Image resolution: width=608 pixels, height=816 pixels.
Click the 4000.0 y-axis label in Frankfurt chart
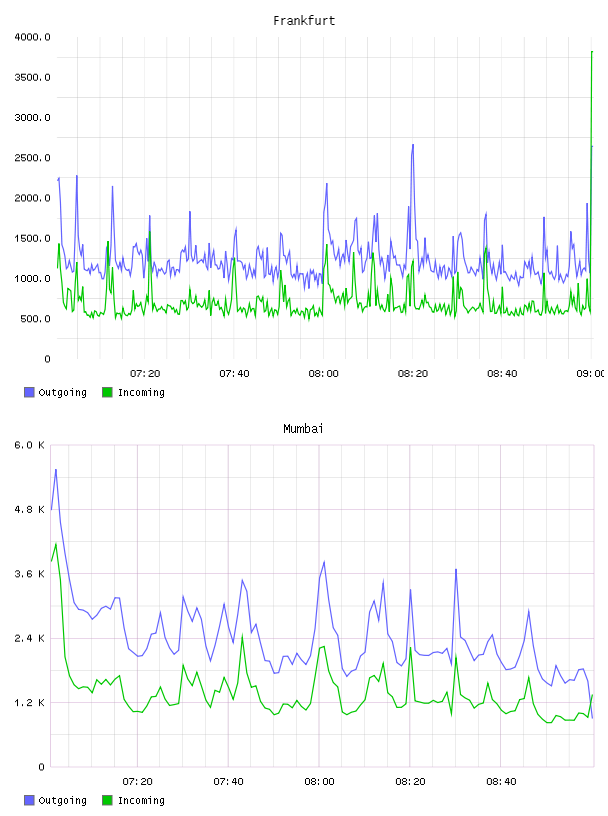point(33,37)
